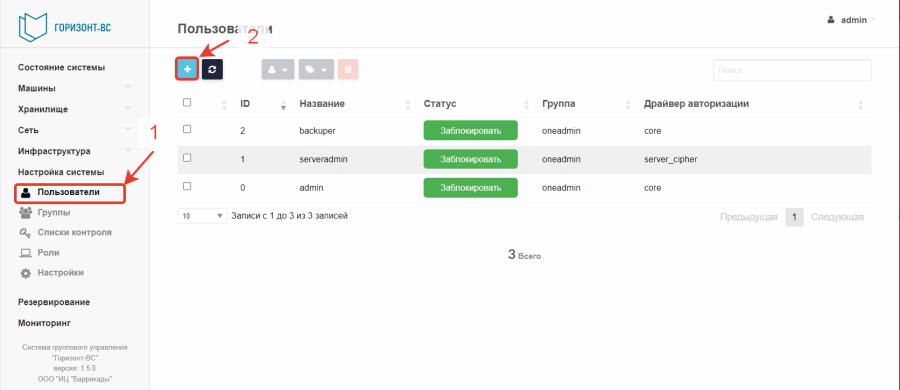Tick the checkbox for backuper user
The image size is (900, 390).
click(187, 130)
